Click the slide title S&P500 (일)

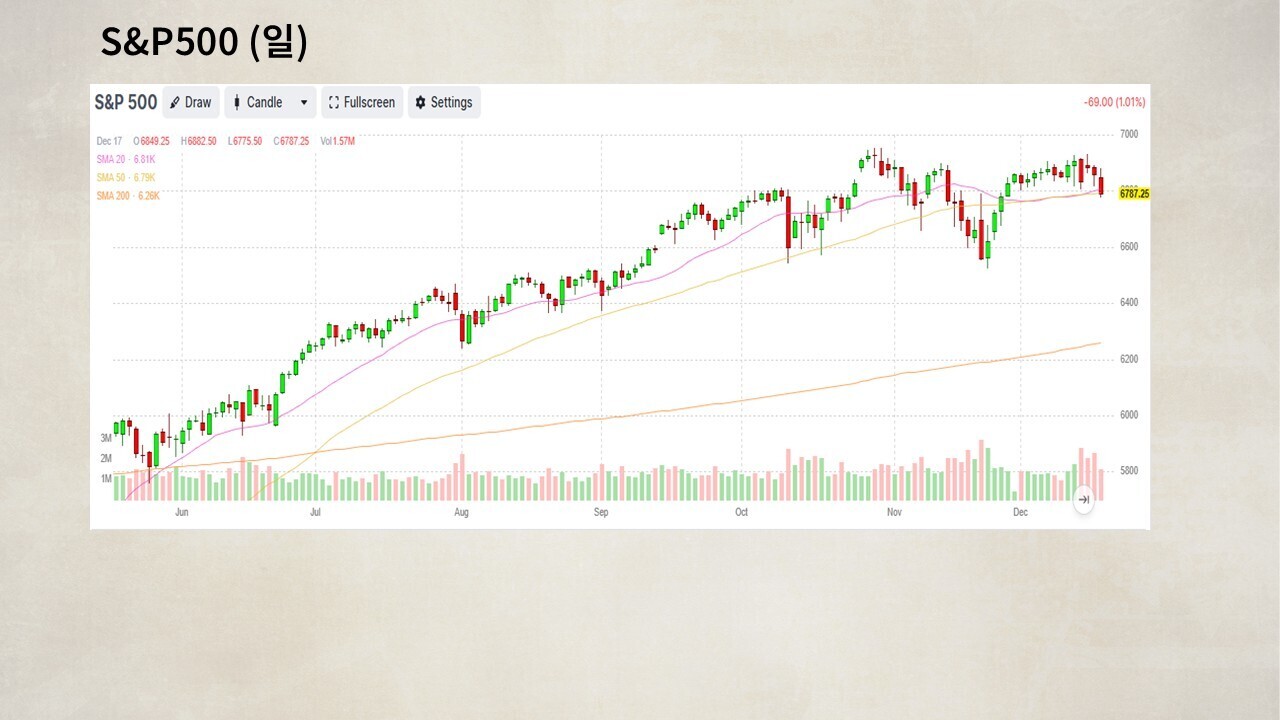[x=204, y=43]
